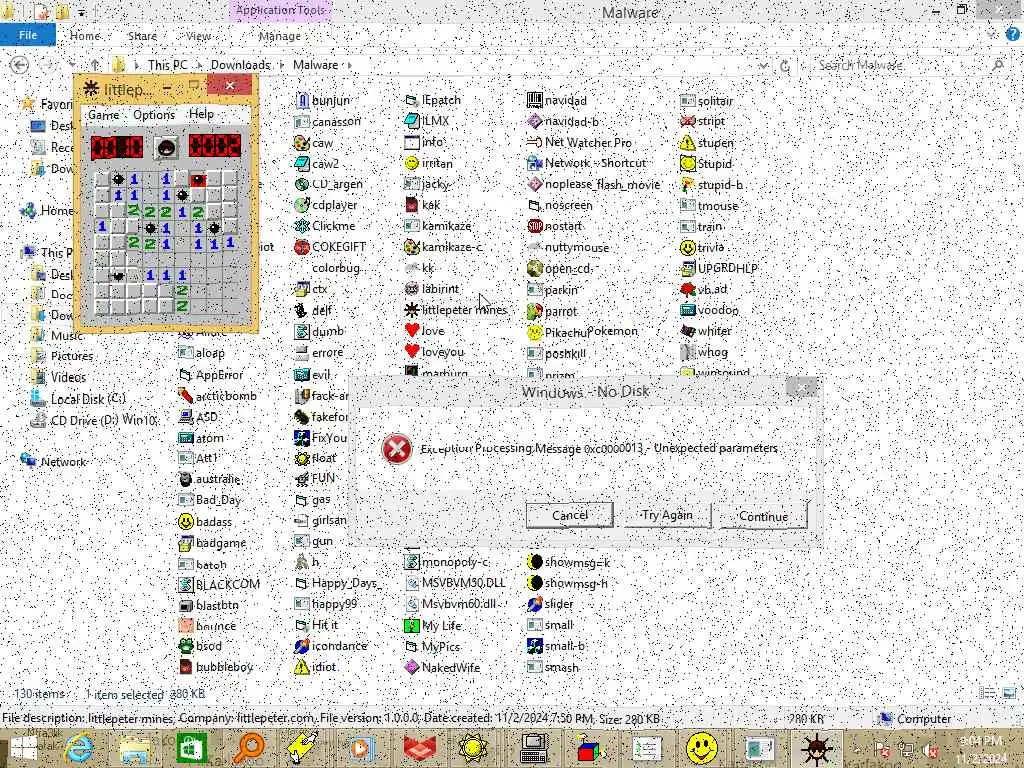1024x768 pixels.
Task: Select CD Drive (D:) in navigation pane
Action: click(x=94, y=420)
